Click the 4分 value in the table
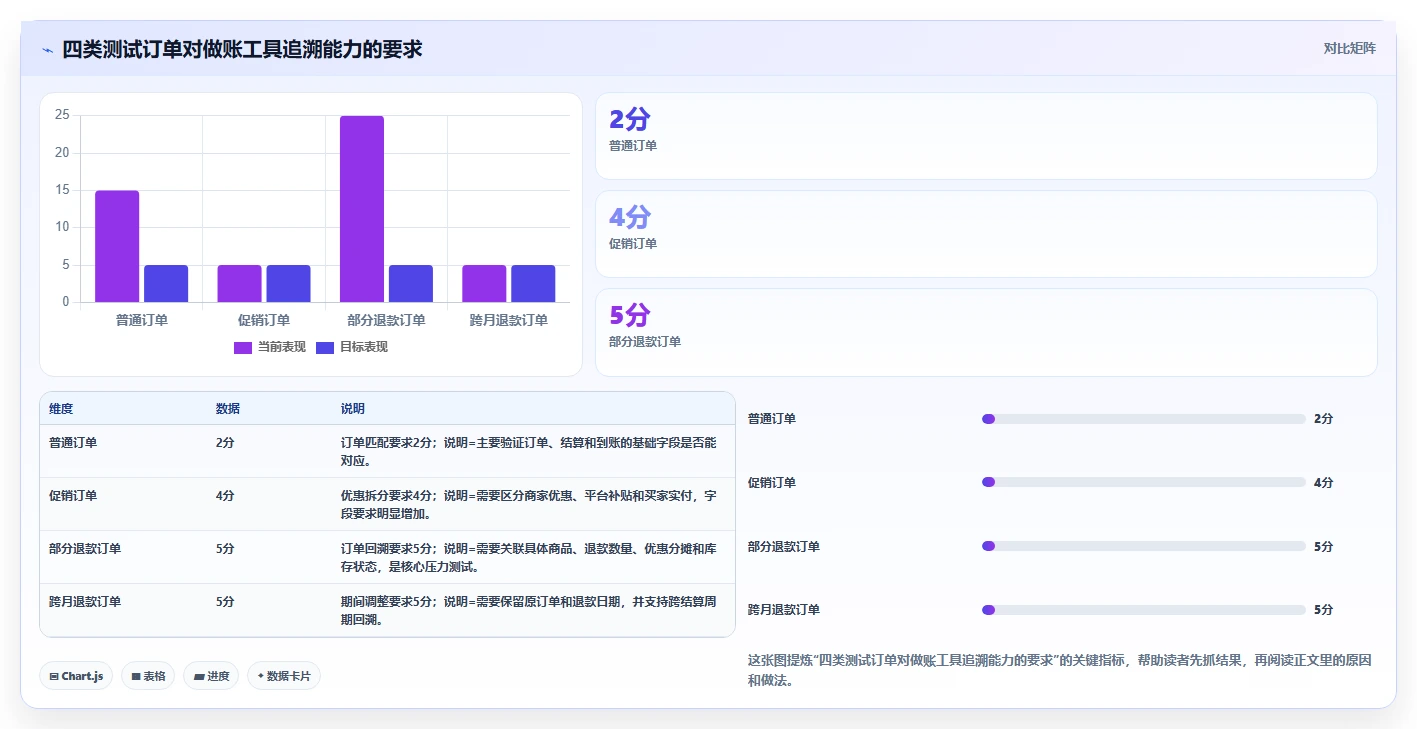Image resolution: width=1417 pixels, height=729 pixels. coord(225,495)
